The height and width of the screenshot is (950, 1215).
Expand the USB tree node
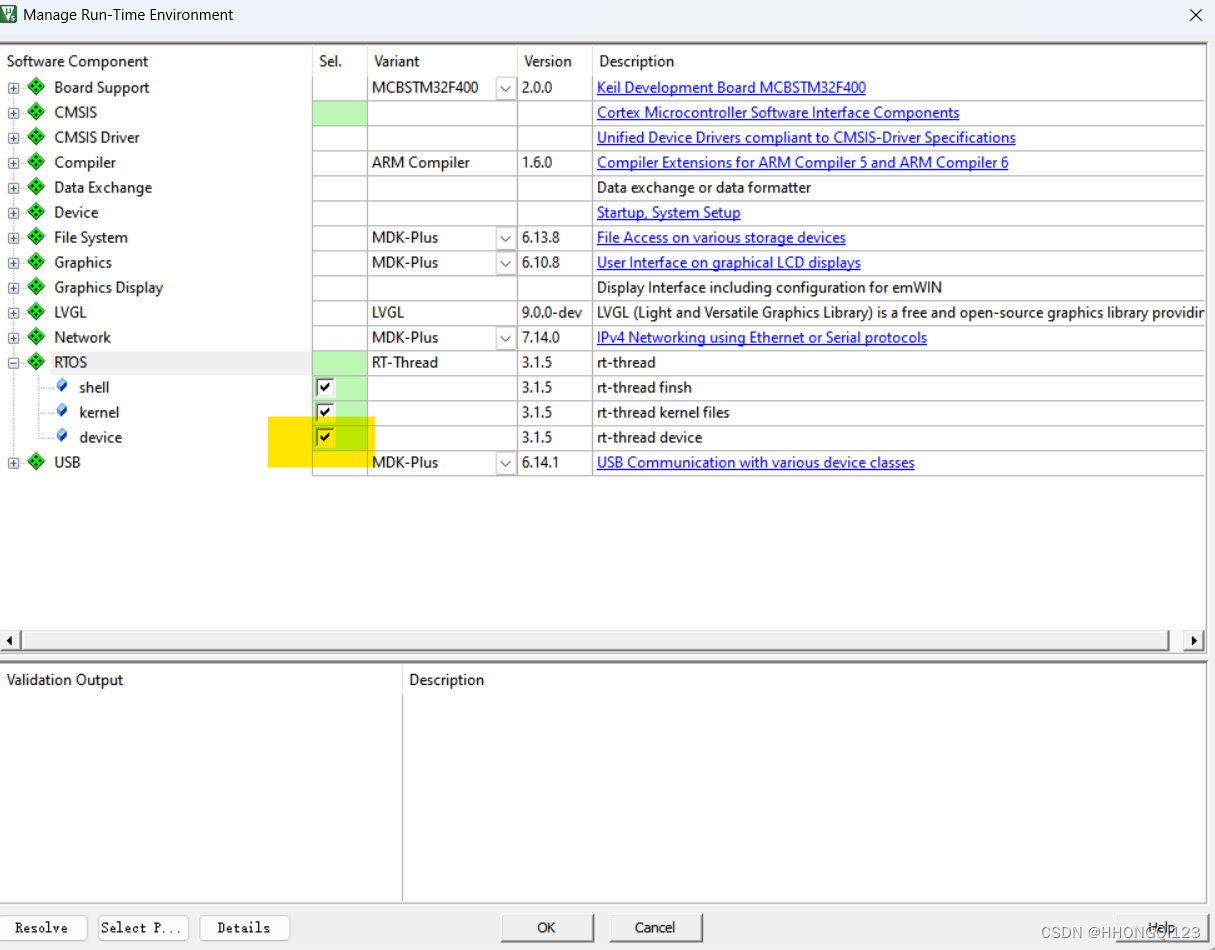click(13, 463)
